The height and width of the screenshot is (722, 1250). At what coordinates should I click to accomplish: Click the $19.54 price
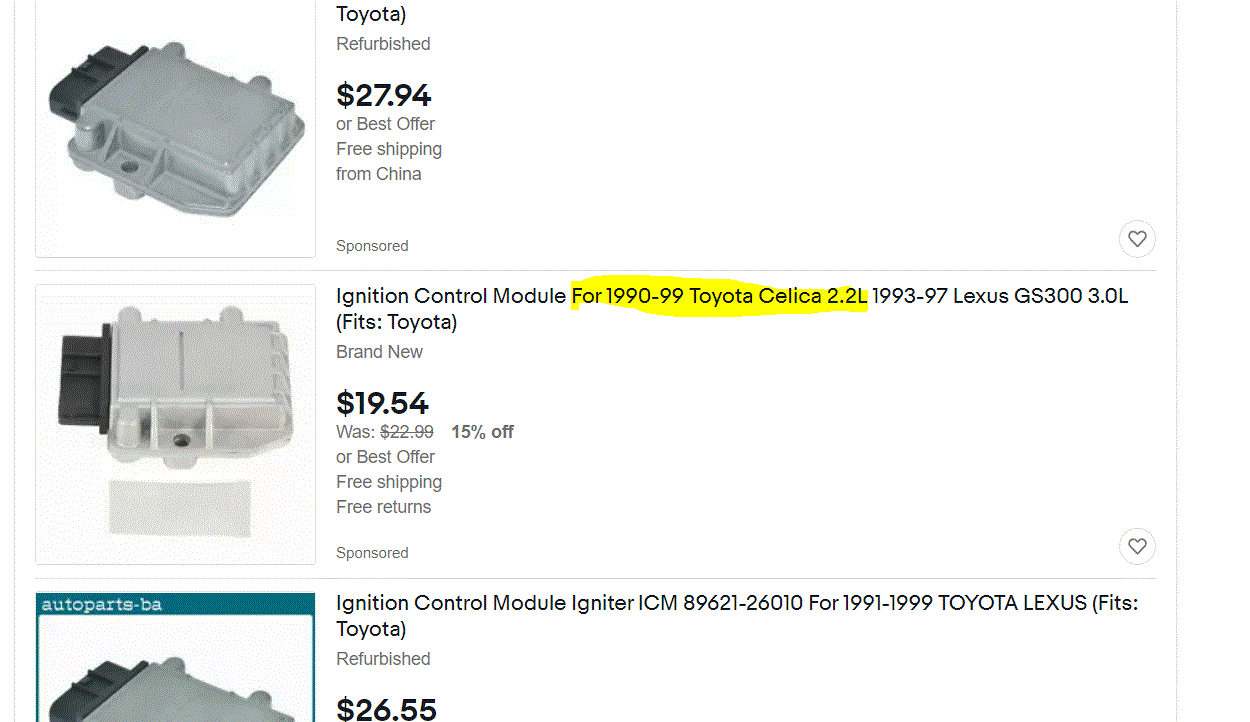383,403
